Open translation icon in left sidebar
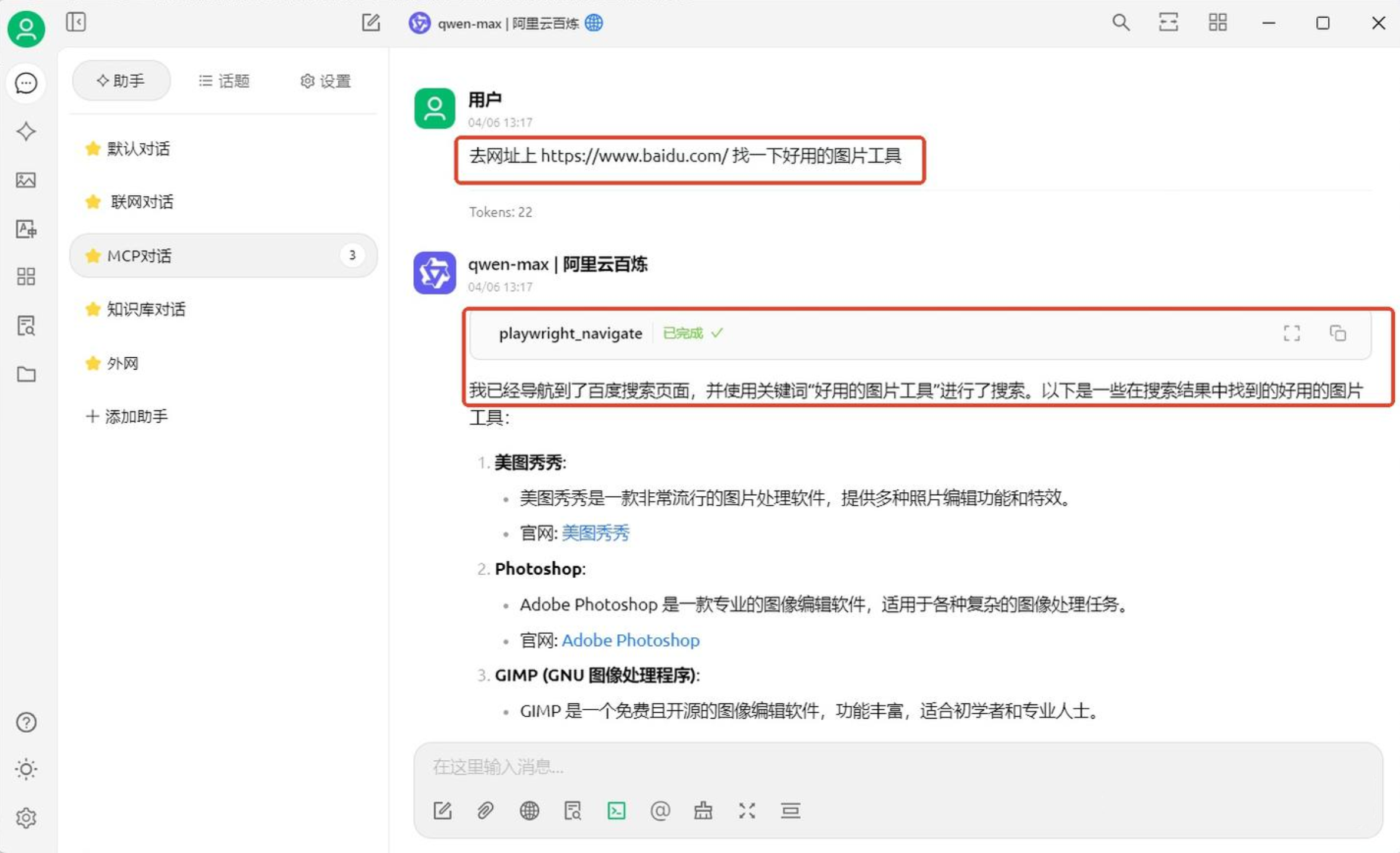1400x853 pixels. pos(26,229)
